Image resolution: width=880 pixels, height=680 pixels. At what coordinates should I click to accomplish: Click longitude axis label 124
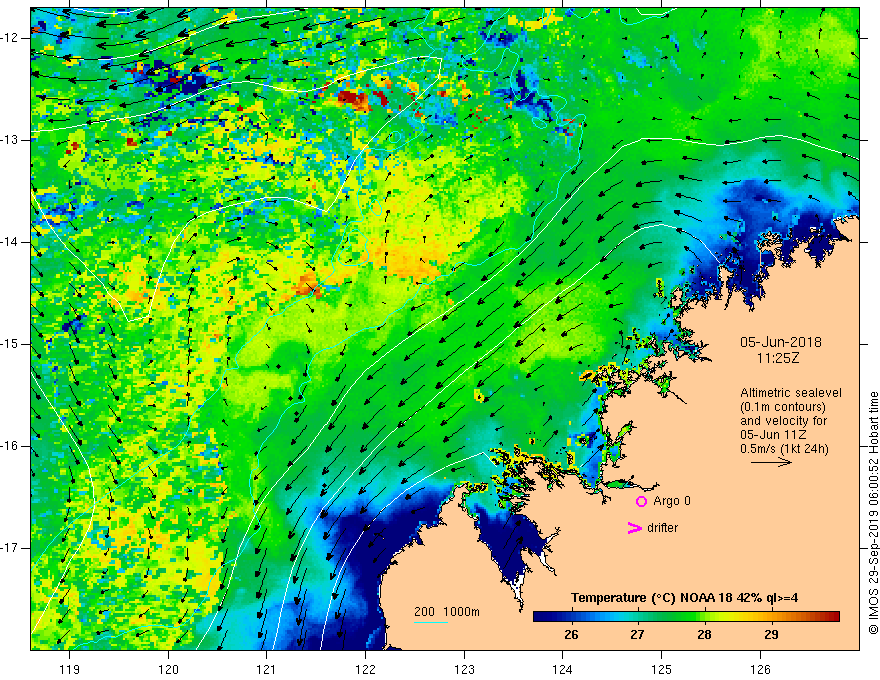pyautogui.click(x=563, y=669)
